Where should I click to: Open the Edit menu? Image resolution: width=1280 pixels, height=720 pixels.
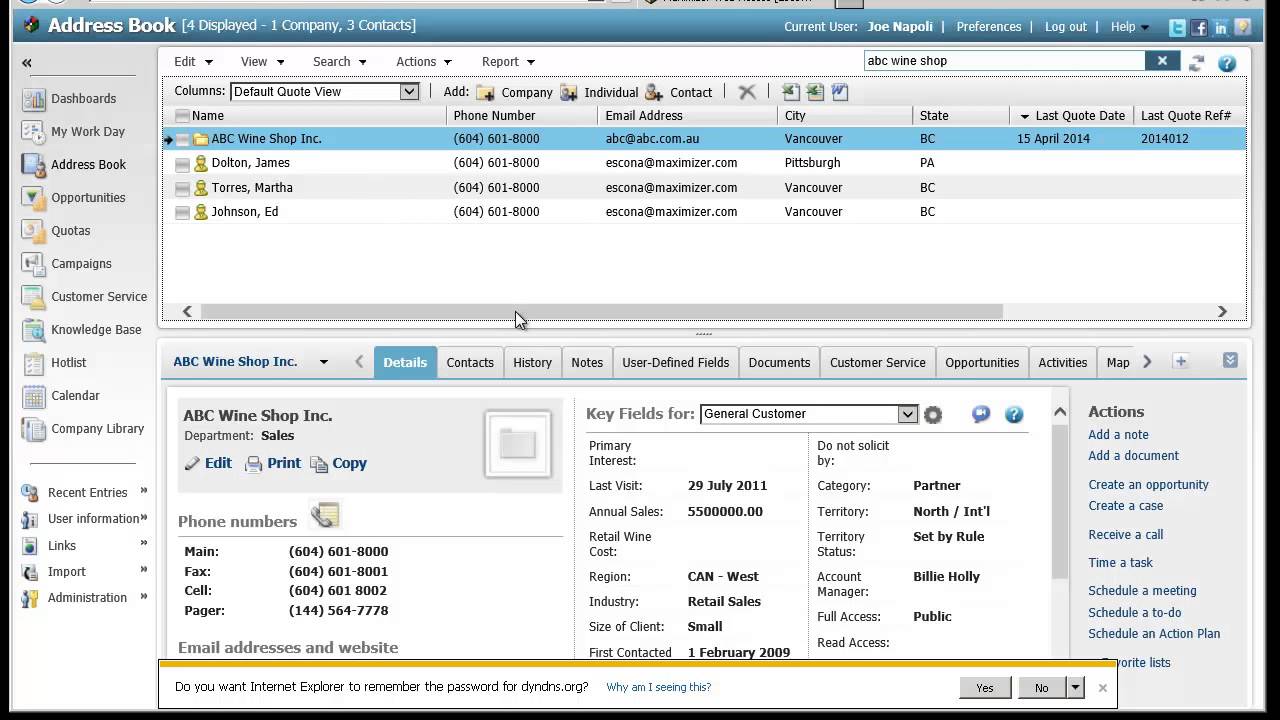(x=193, y=62)
